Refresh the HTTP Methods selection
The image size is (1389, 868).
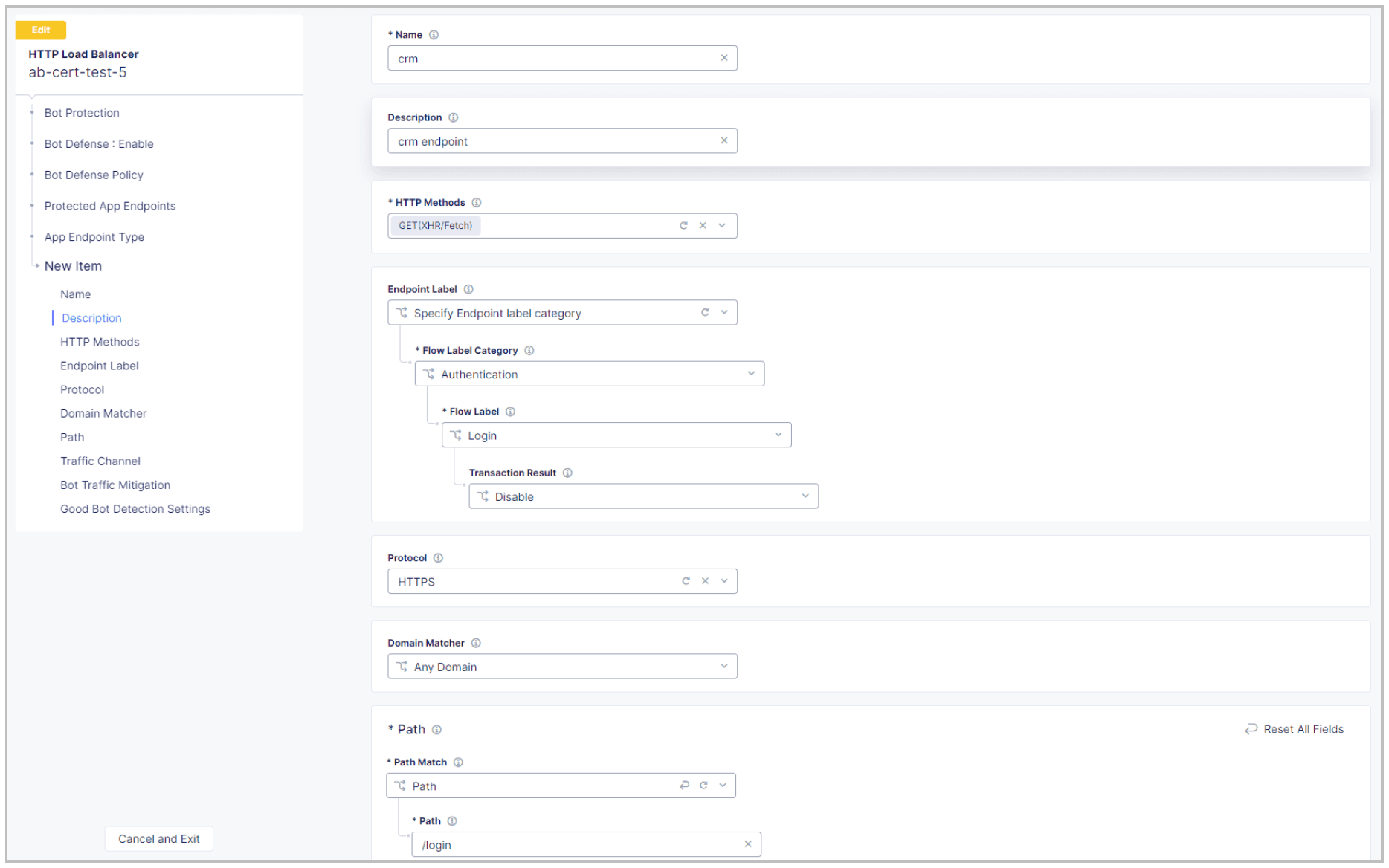pos(683,225)
